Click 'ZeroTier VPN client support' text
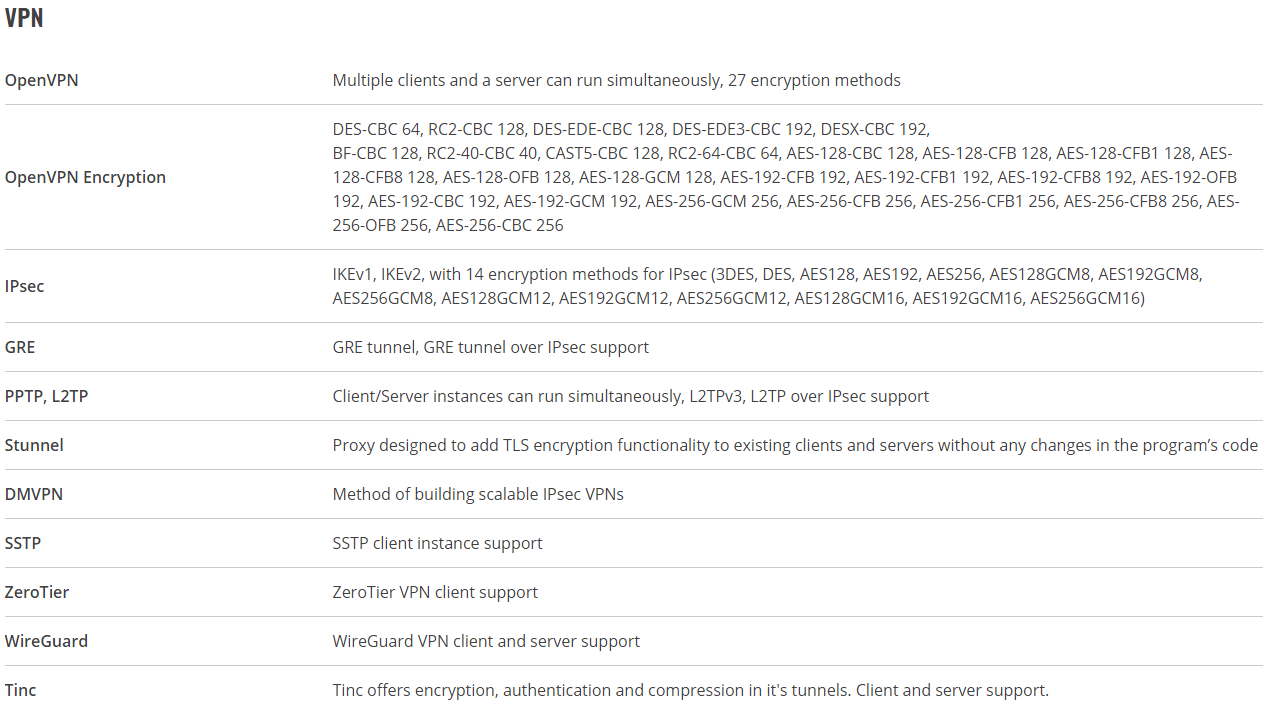1263x719 pixels. [x=435, y=592]
